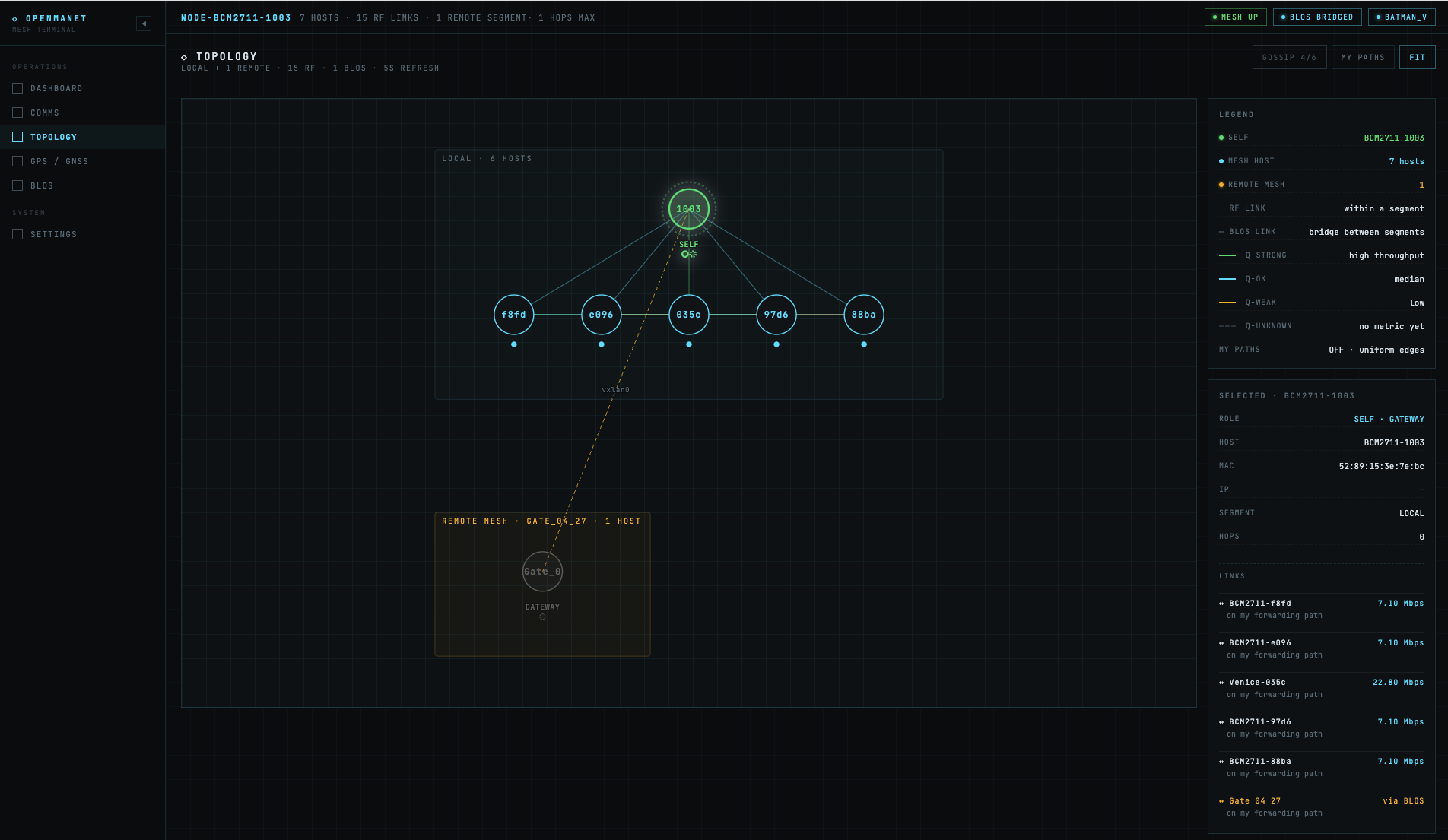Select the self node 1003
Image resolution: width=1448 pixels, height=840 pixels.
[x=688, y=208]
